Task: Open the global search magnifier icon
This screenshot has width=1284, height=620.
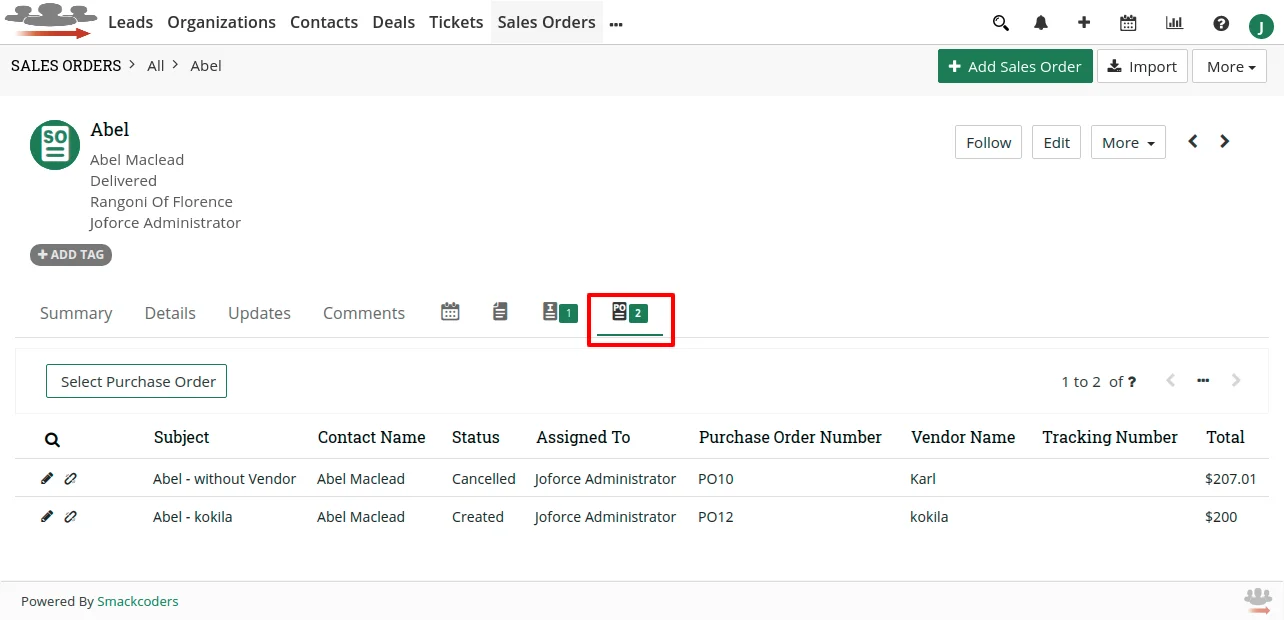Action: (x=1001, y=22)
